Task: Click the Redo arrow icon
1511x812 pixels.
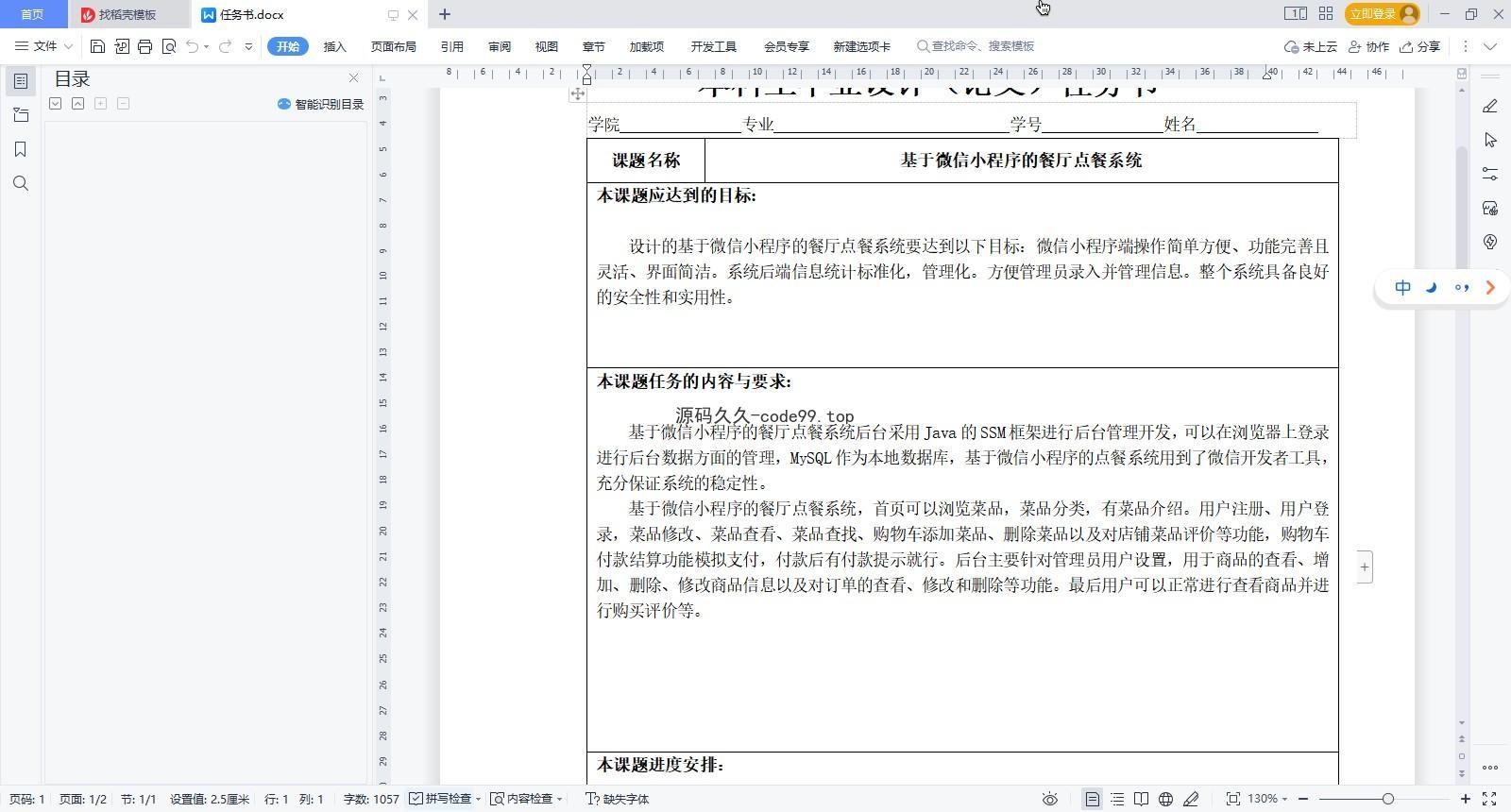Action: (x=225, y=46)
